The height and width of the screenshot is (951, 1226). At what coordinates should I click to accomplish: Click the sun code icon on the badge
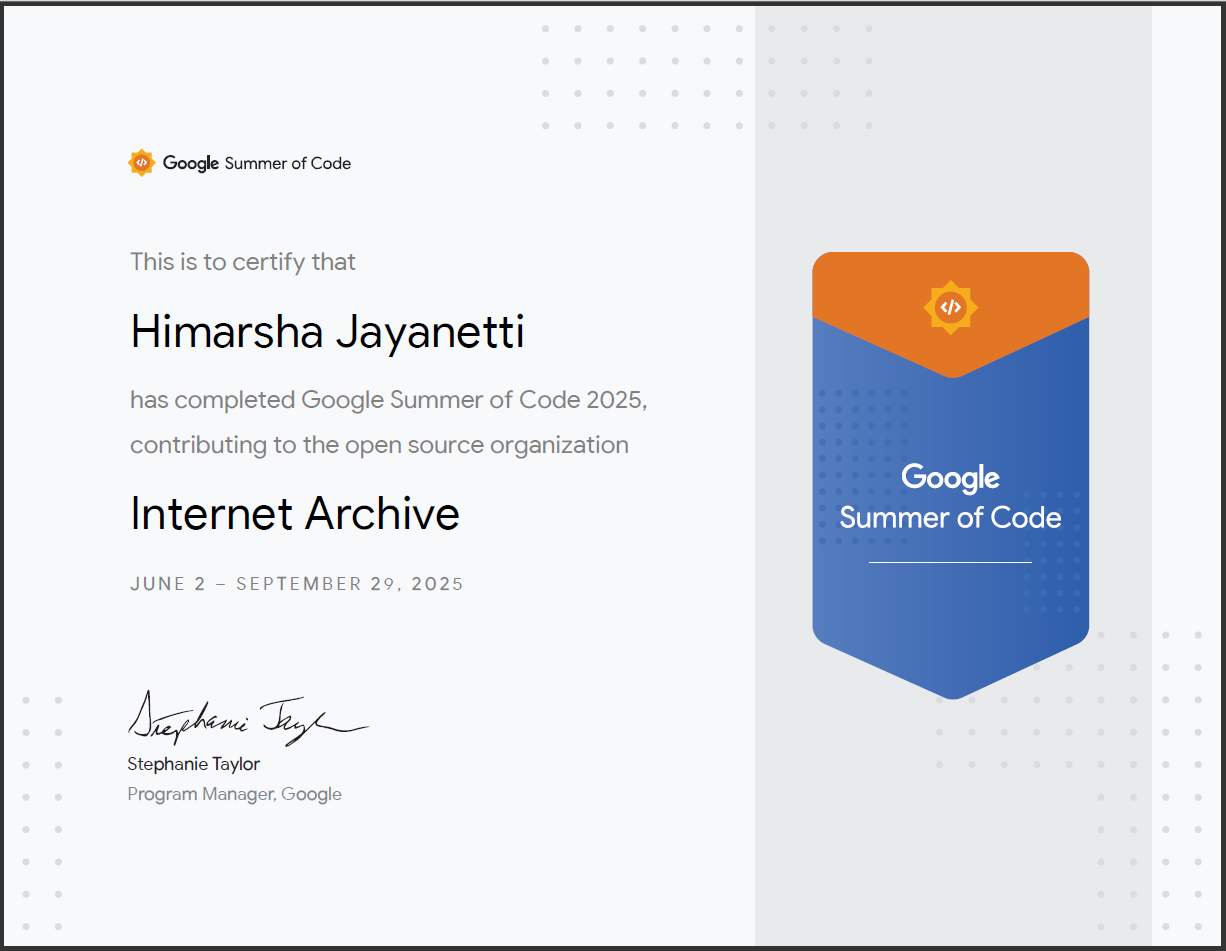(950, 307)
